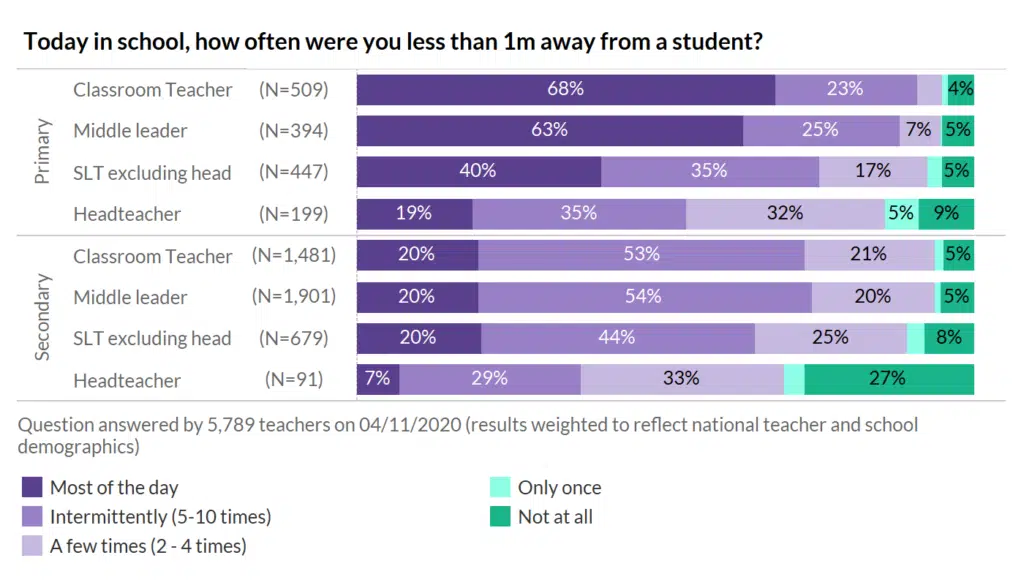This screenshot has width=1024, height=585.
Task: Click the 40% Primary SLT bar segment
Action: (x=478, y=171)
